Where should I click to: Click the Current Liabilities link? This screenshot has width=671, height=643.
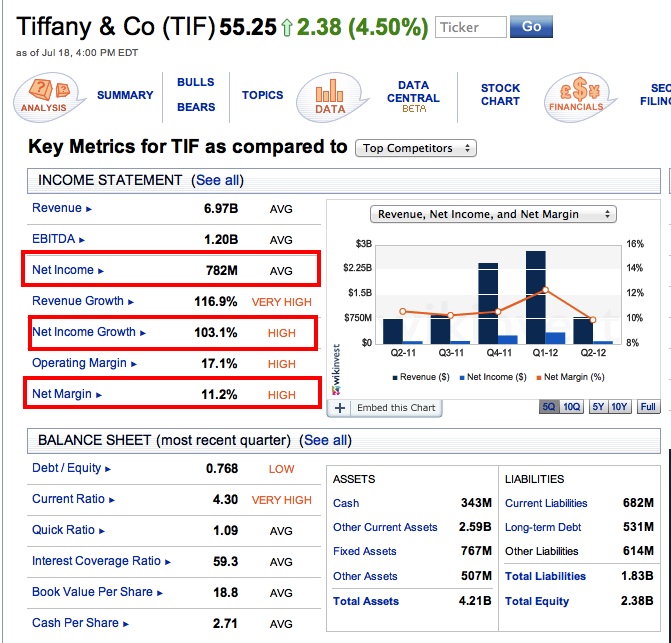546,503
